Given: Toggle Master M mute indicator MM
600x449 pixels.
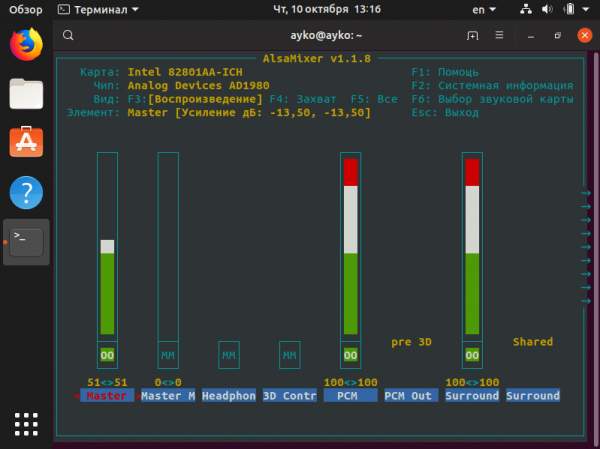Looking at the screenshot, I should [x=168, y=355].
